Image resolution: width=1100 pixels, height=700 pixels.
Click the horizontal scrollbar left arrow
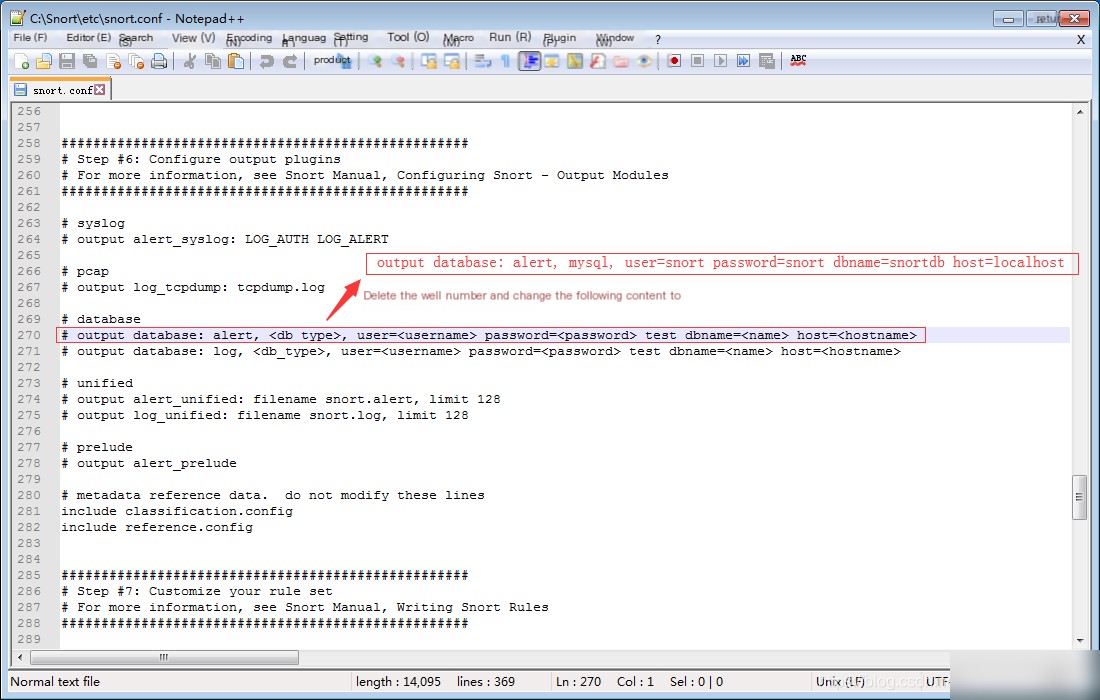point(20,657)
